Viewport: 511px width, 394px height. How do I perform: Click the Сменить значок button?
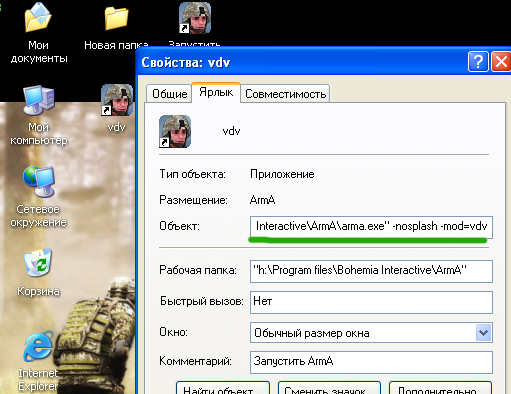[x=329, y=388]
